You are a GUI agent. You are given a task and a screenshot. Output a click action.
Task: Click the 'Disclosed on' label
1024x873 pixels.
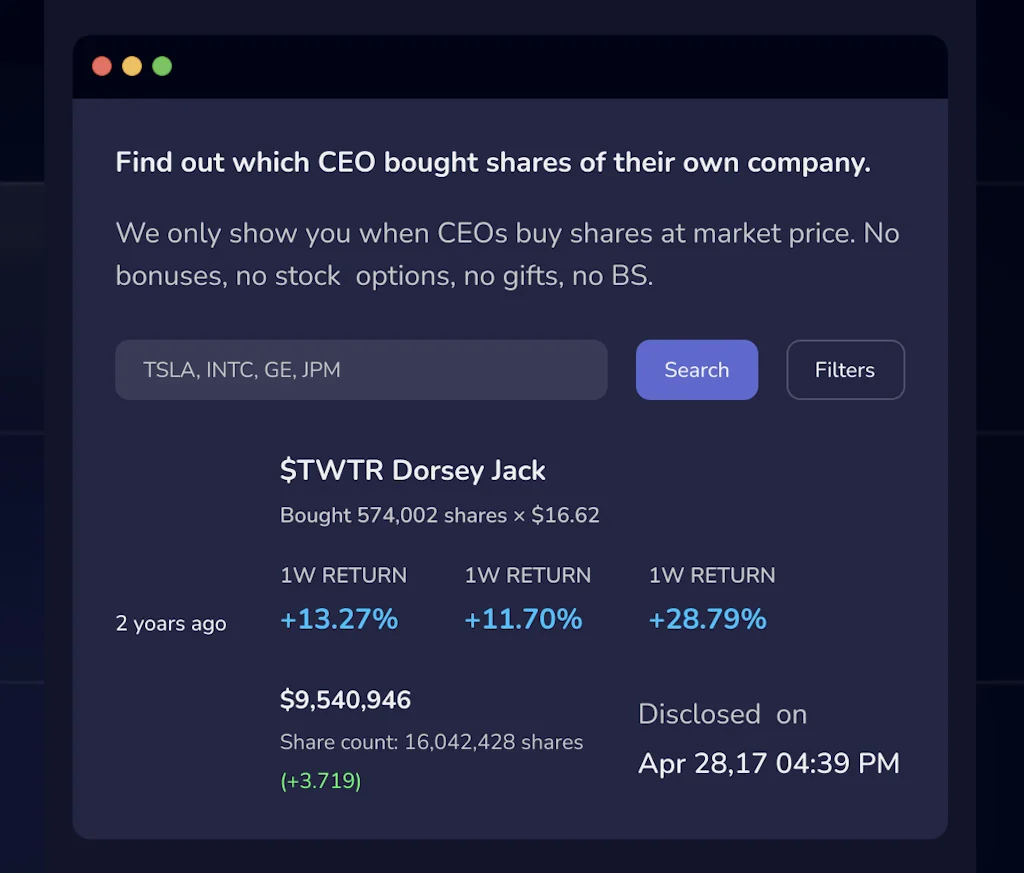point(722,714)
